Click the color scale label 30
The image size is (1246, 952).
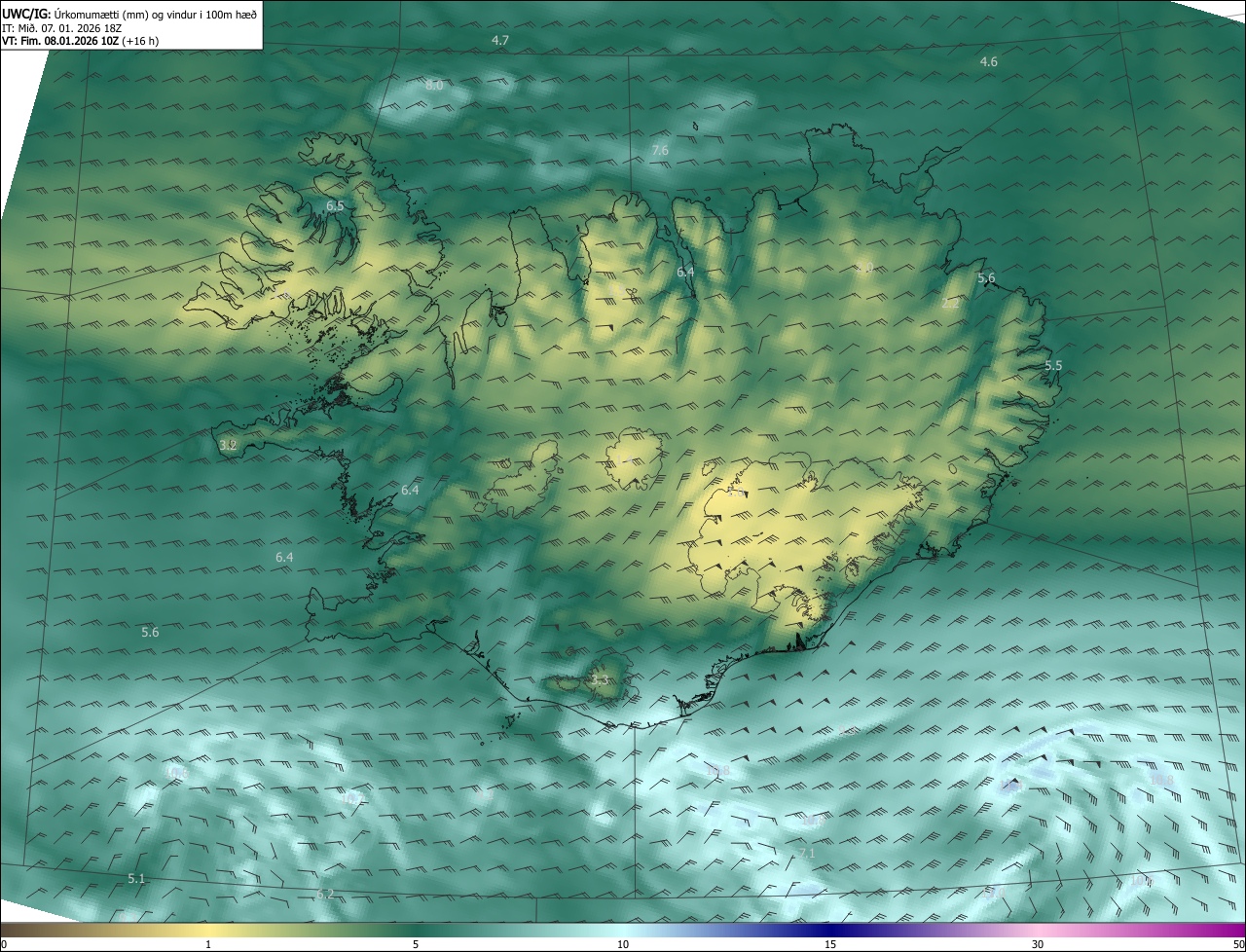click(x=1038, y=944)
